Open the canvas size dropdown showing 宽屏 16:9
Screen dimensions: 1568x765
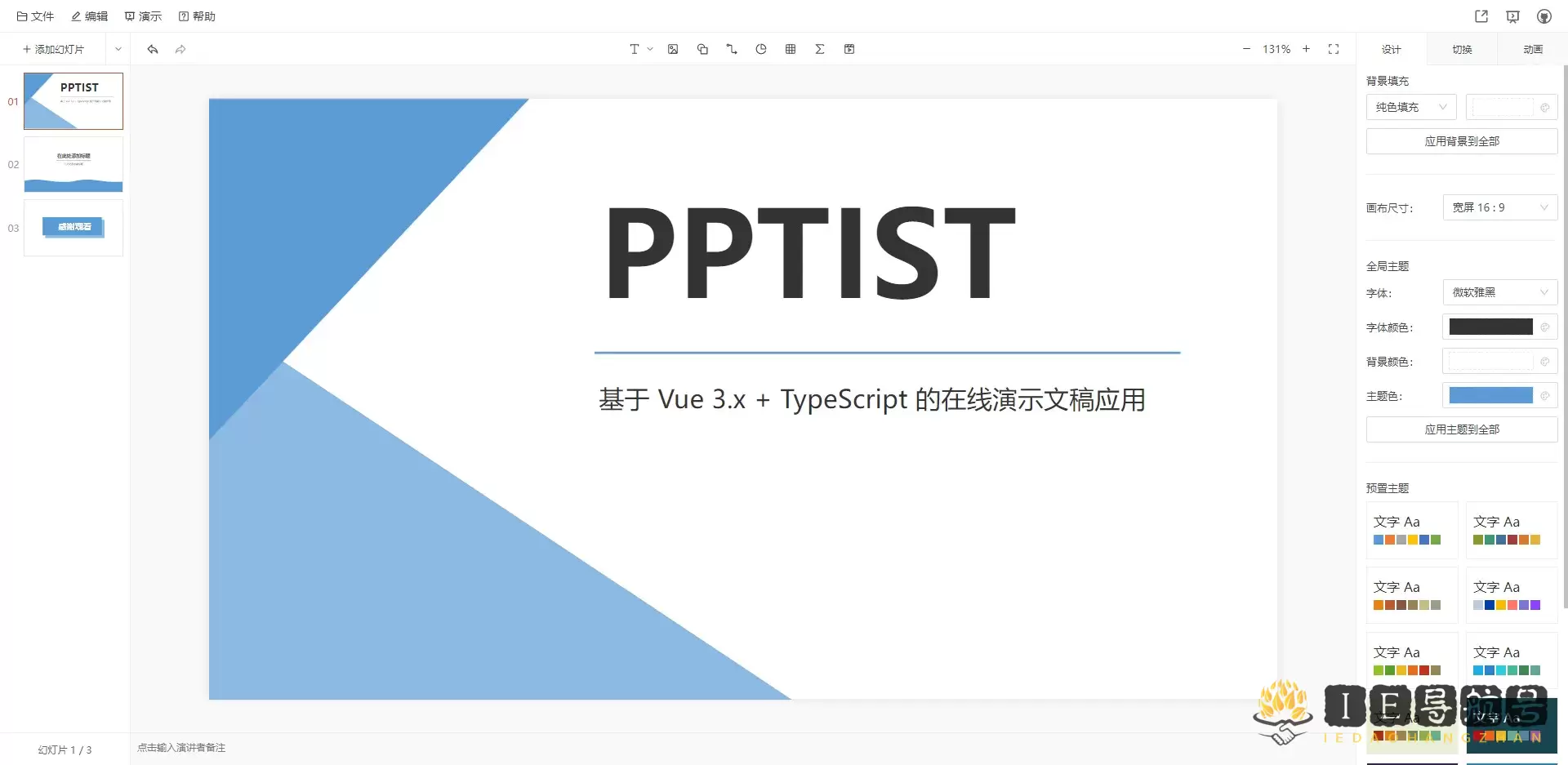[1499, 207]
